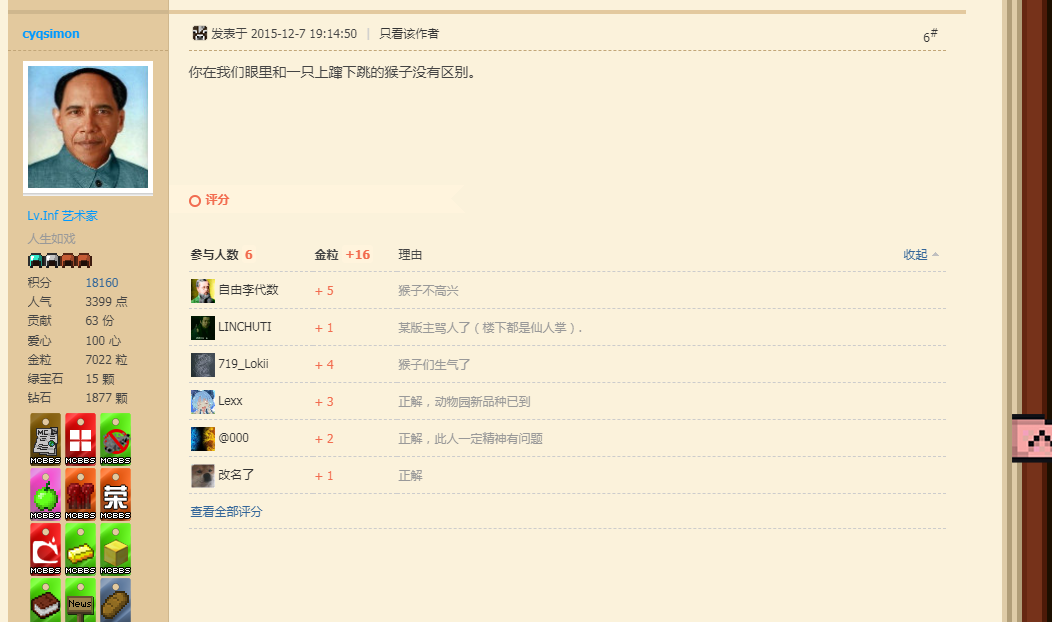1052x622 pixels.
Task: Open 改名了 user name link
Action: click(x=236, y=474)
